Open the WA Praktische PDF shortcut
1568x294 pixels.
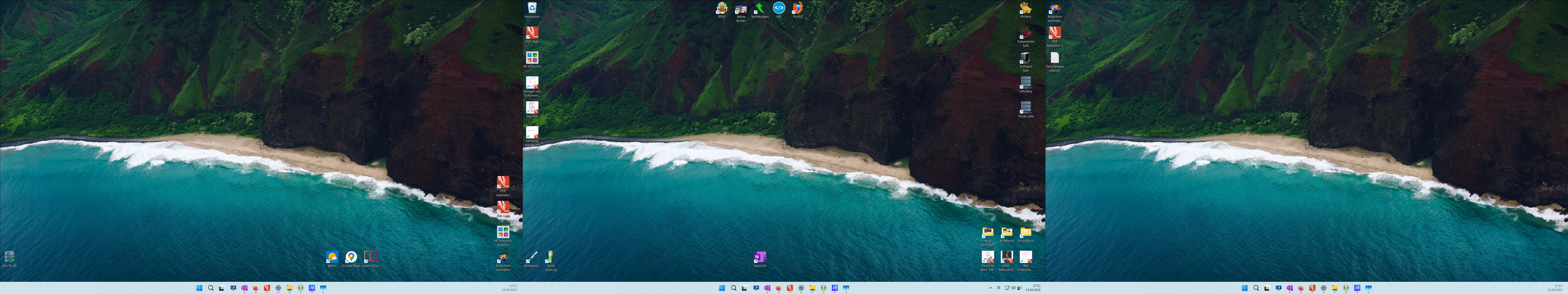pyautogui.click(x=1026, y=261)
